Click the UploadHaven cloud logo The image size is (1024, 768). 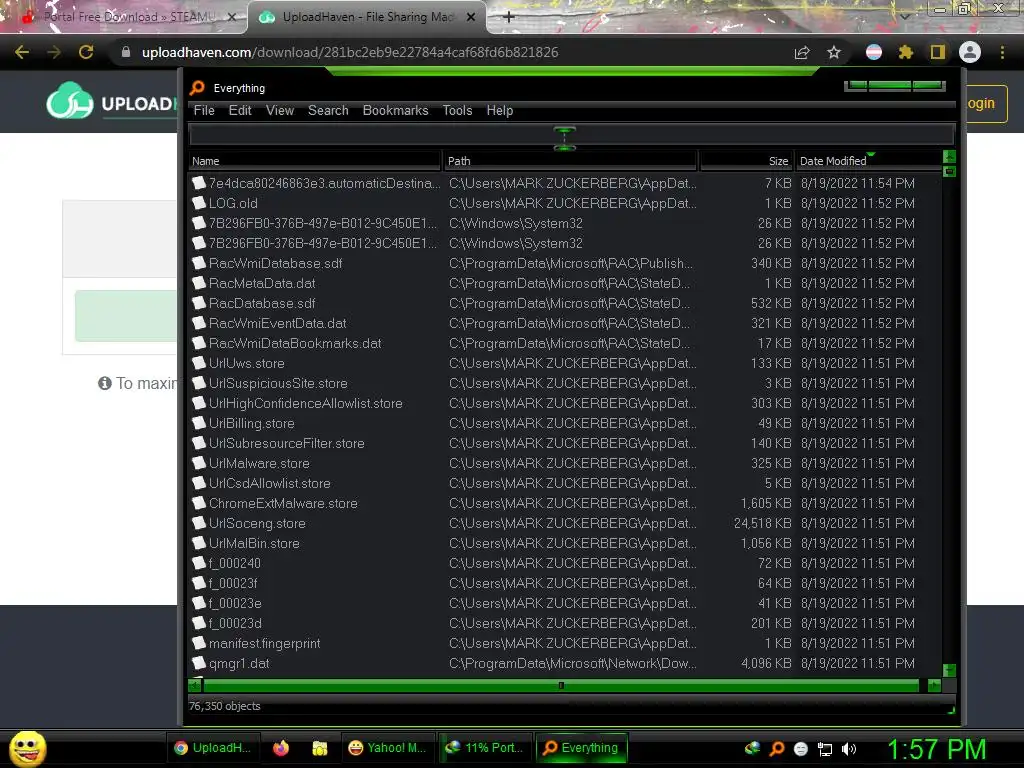point(70,101)
